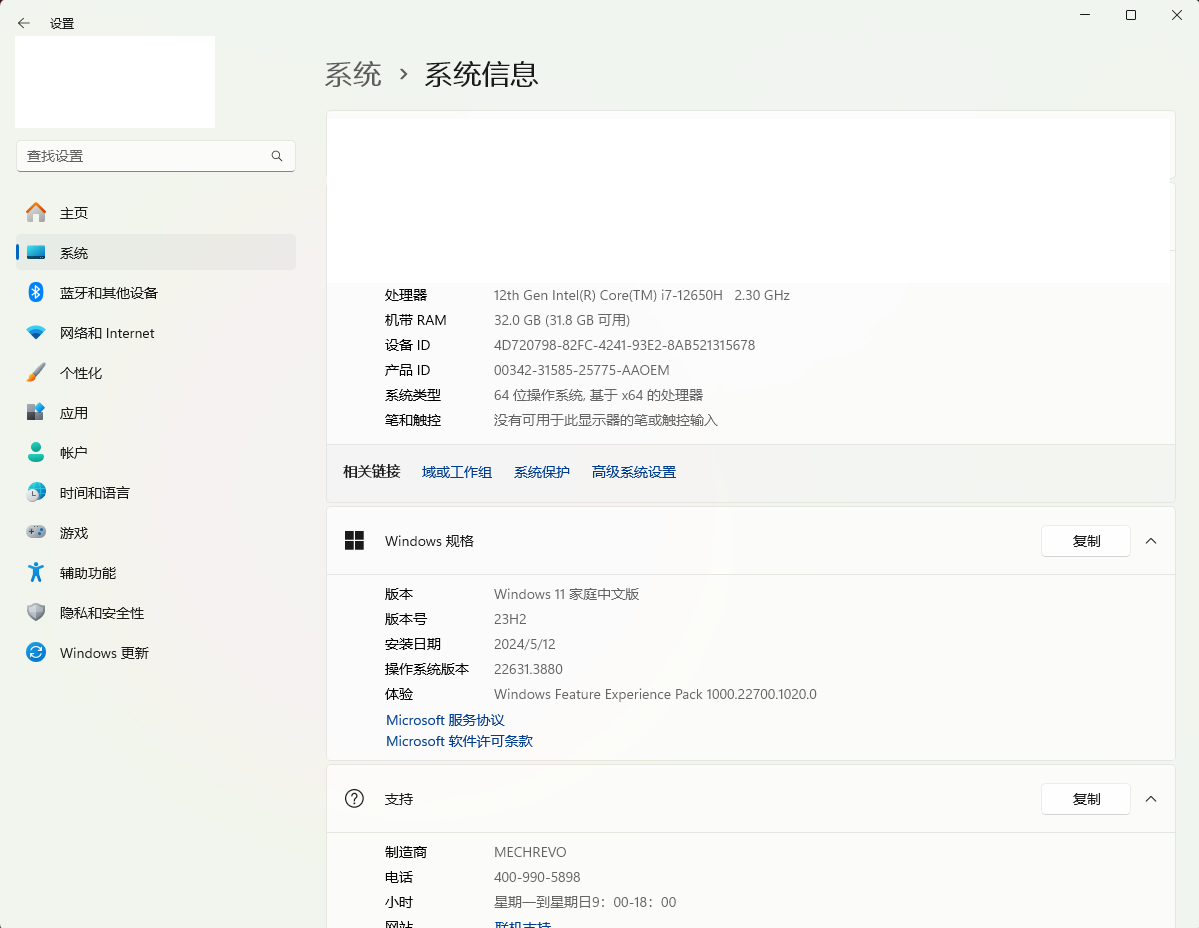The image size is (1199, 928).
Task: Click the Bluetooth icon in sidebar
Action: point(36,292)
